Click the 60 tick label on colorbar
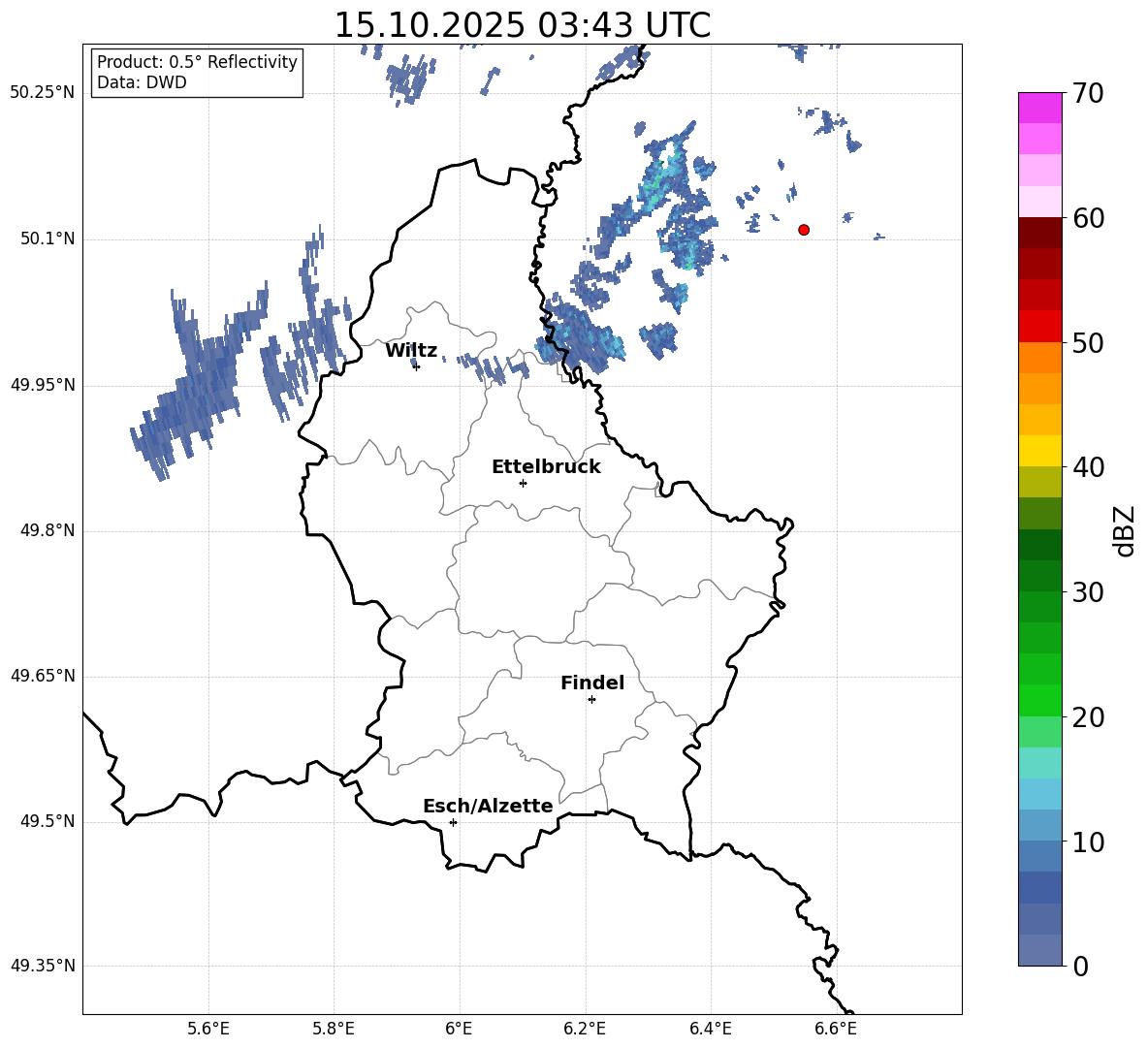1148x1048 pixels. coord(1088,218)
